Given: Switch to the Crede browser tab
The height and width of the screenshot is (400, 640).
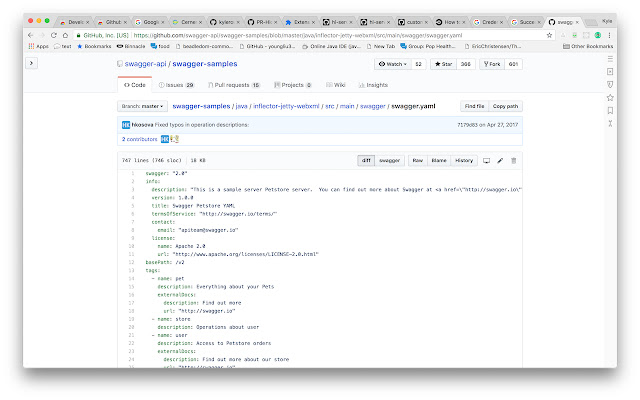Looking at the screenshot, I should pyautogui.click(x=488, y=22).
